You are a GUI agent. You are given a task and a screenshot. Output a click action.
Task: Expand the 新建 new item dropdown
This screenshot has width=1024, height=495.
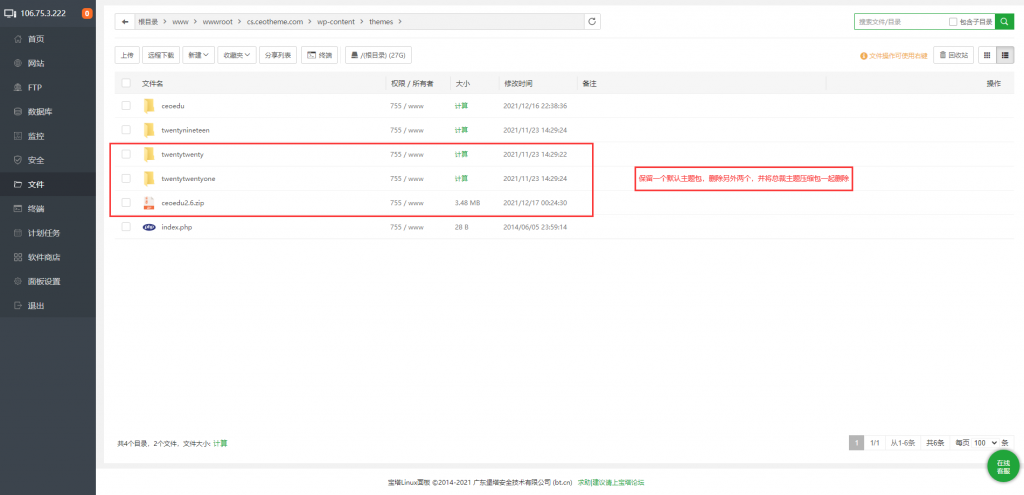click(x=199, y=55)
